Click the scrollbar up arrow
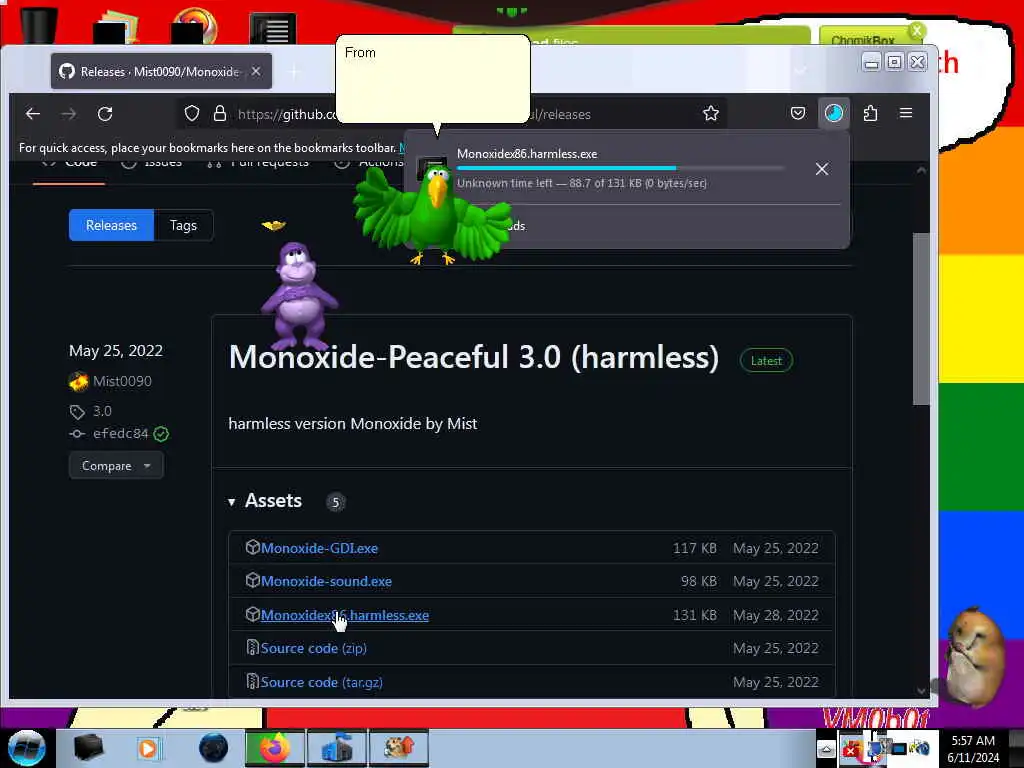This screenshot has width=1024, height=768. click(x=921, y=170)
